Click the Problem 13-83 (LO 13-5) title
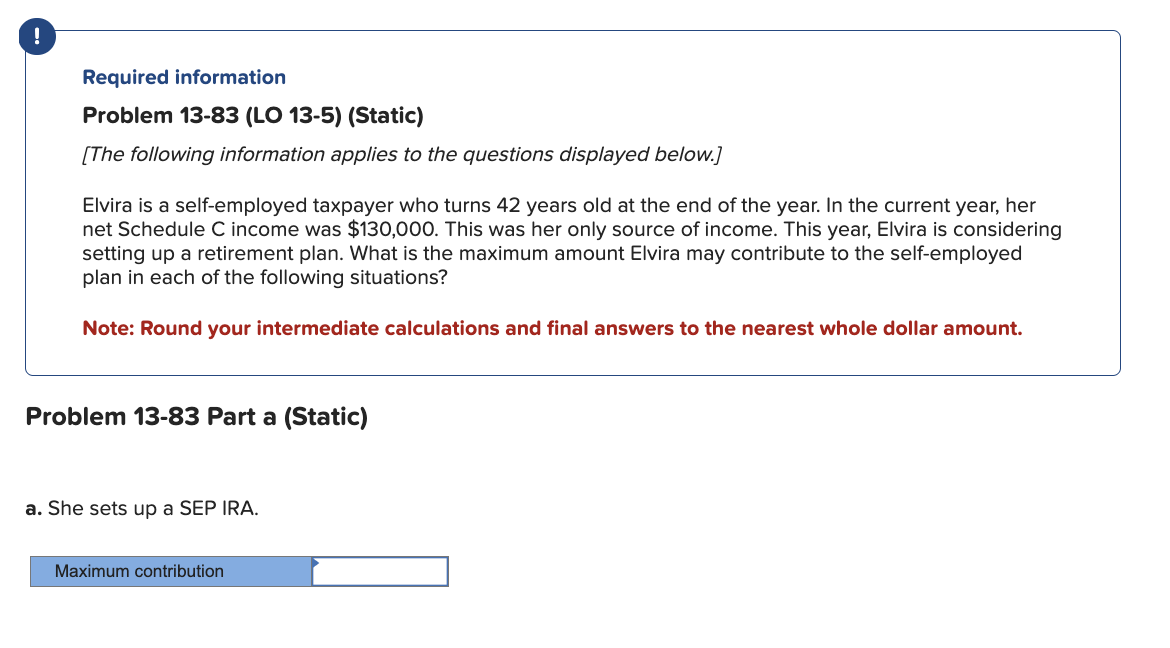This screenshot has width=1170, height=648. coord(252,115)
